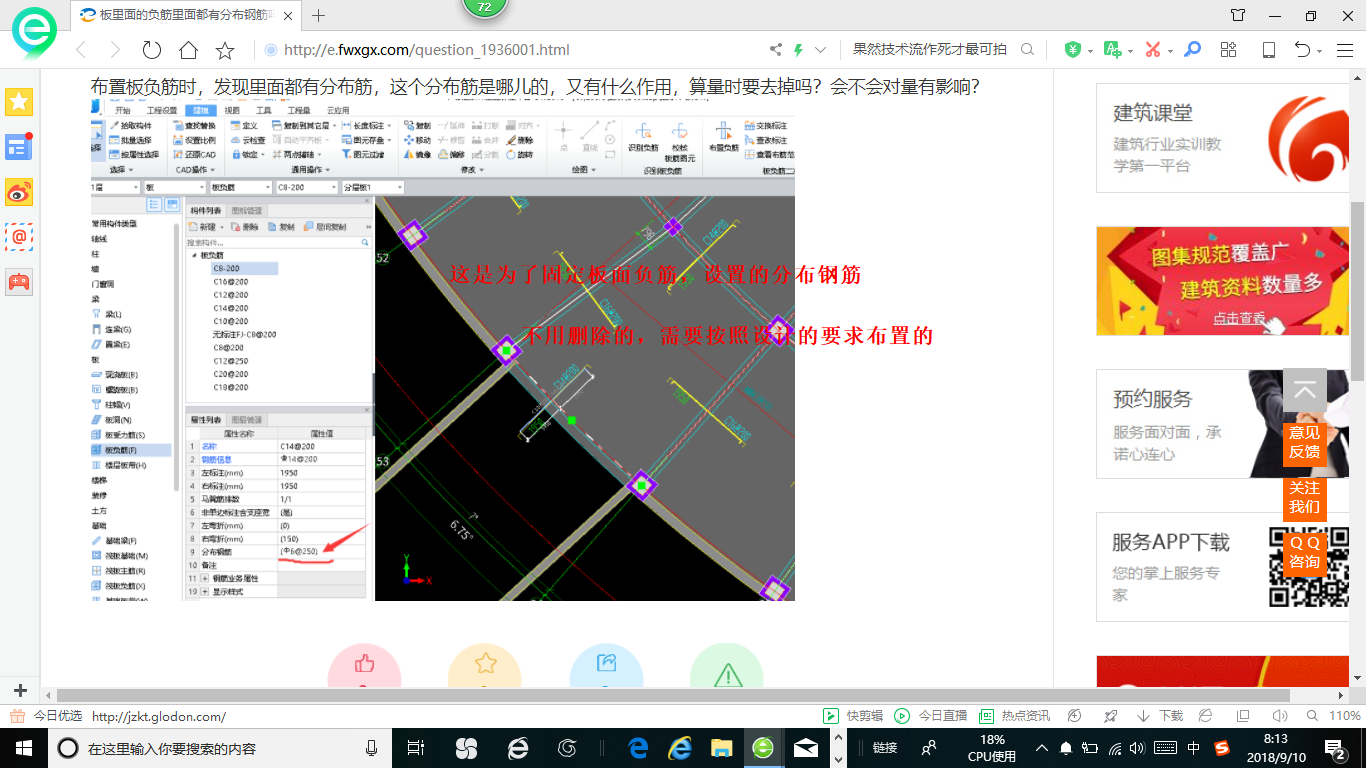The height and width of the screenshot is (768, 1366).
Task: Click the search magnifier in search box
Action: click(x=1027, y=50)
